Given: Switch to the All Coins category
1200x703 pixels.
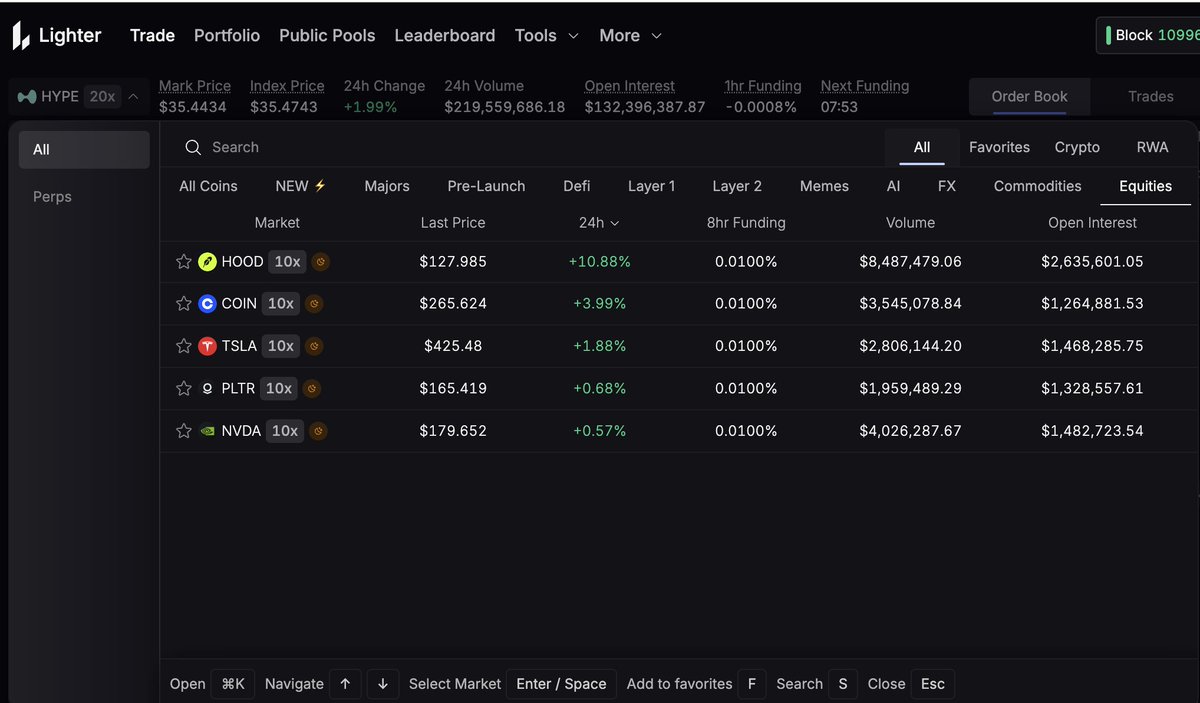Looking at the screenshot, I should pyautogui.click(x=208, y=186).
